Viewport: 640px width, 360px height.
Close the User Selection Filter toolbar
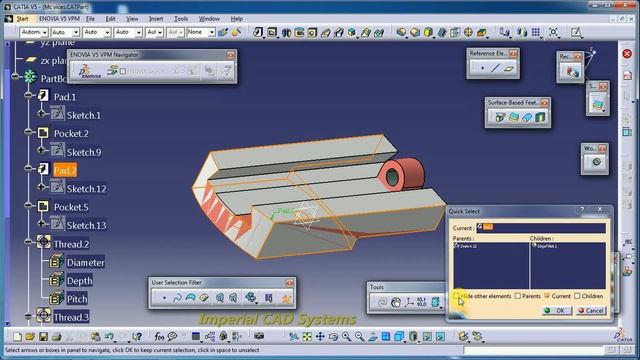pyautogui.click(x=289, y=283)
